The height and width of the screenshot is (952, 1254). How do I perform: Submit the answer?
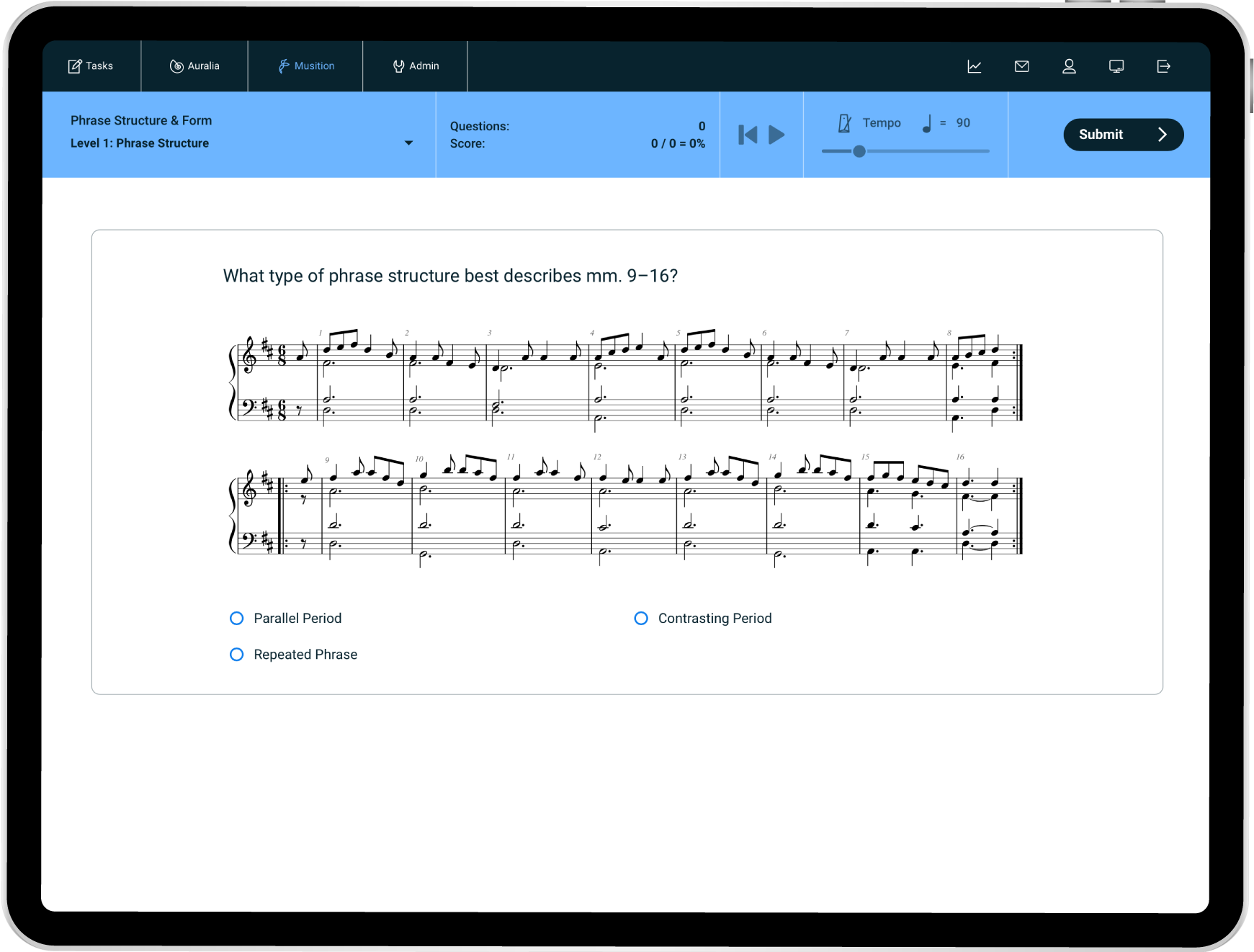click(1122, 135)
